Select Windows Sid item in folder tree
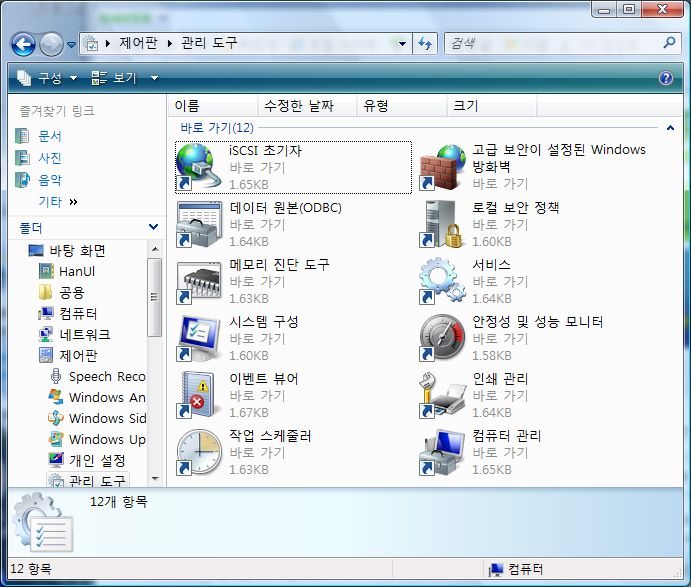Image resolution: width=691 pixels, height=587 pixels. (x=107, y=418)
